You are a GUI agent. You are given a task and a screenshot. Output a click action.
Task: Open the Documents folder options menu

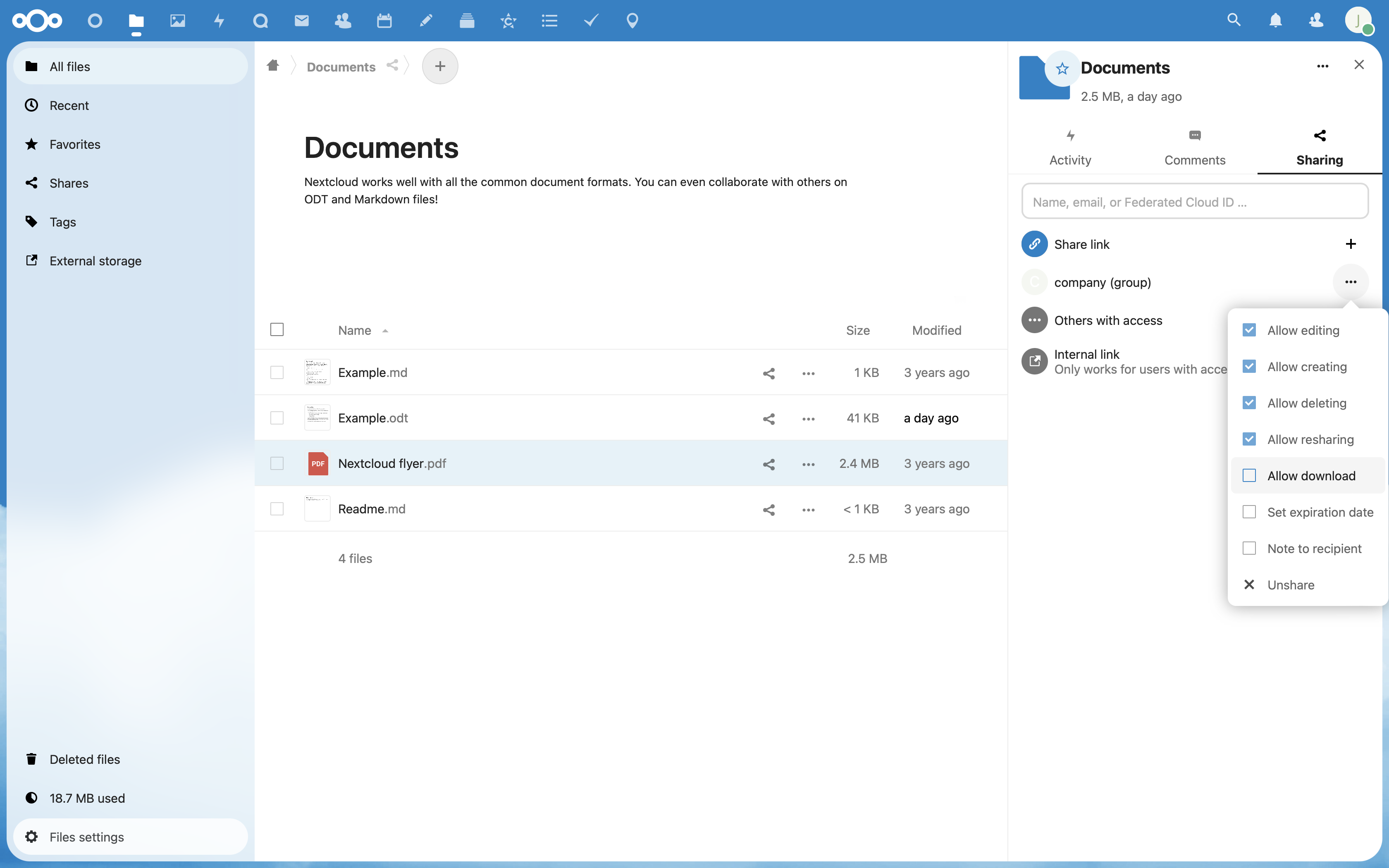click(1322, 65)
